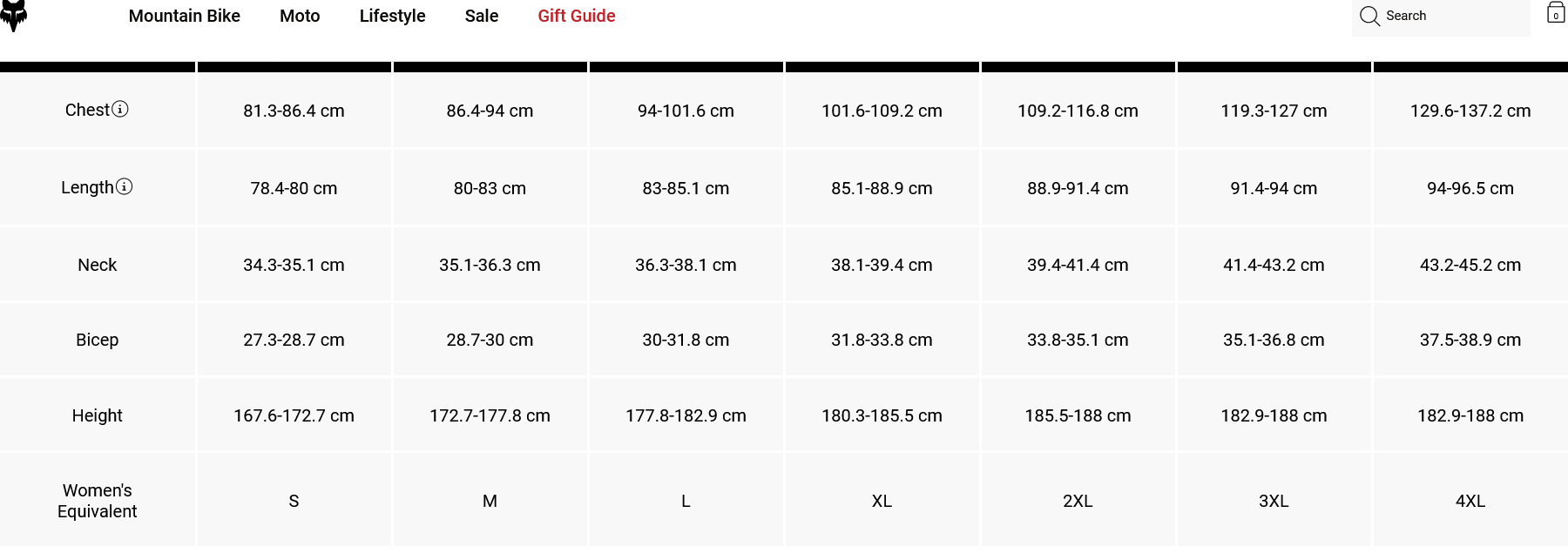Select the 30-31.8 cm bicep cell

click(686, 340)
